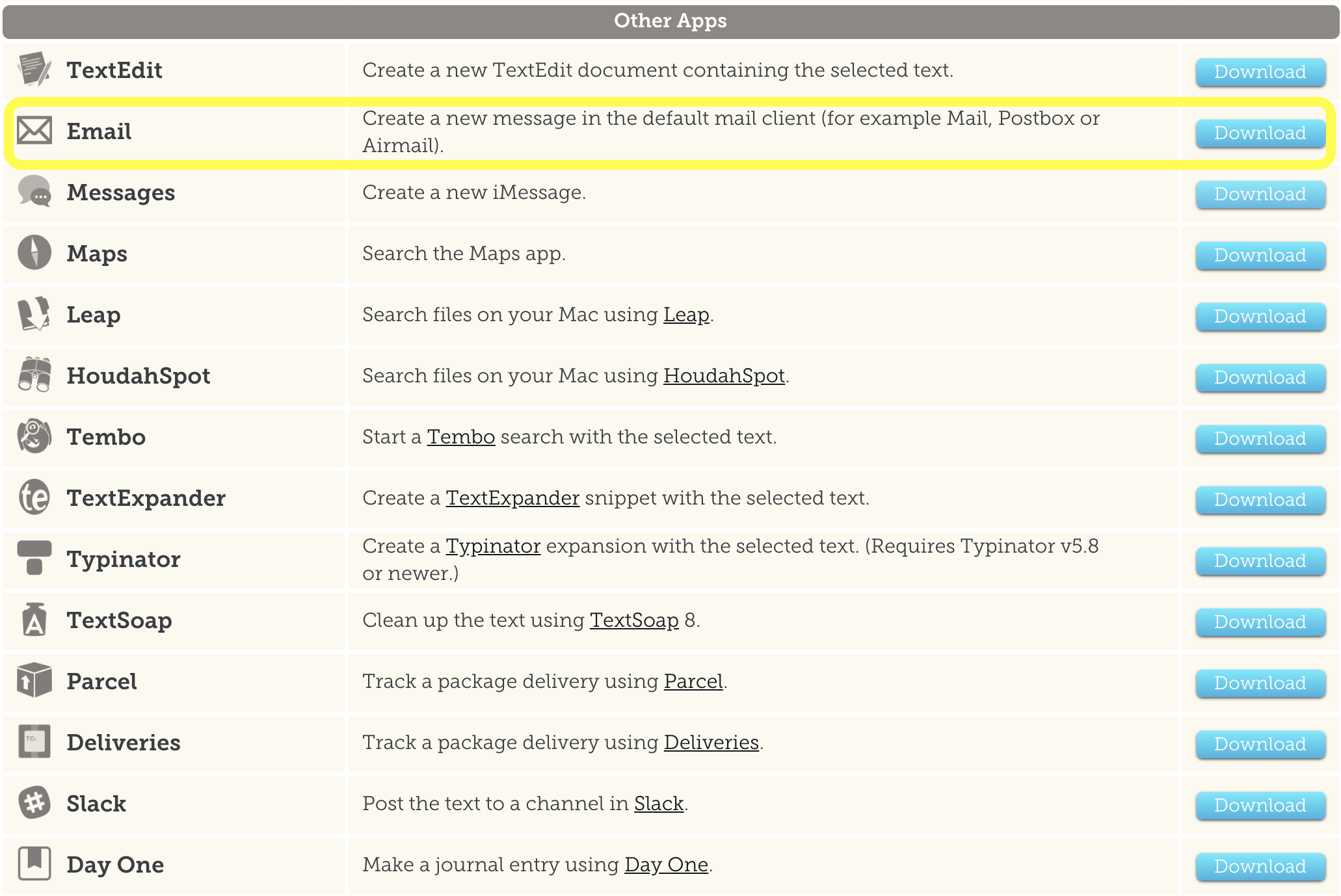
Task: Click the 'TextExpander' extension name
Action: click(x=146, y=498)
